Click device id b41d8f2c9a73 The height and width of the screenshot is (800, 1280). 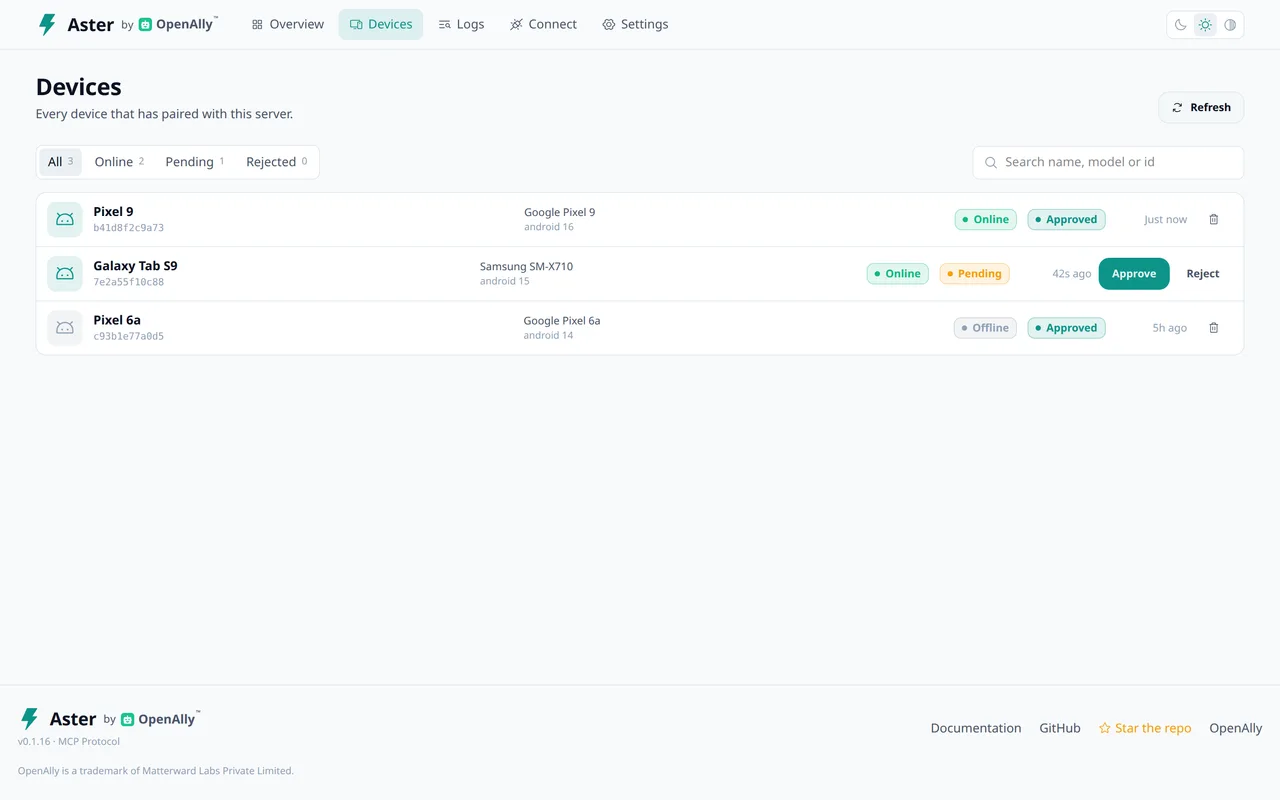[x=129, y=228]
